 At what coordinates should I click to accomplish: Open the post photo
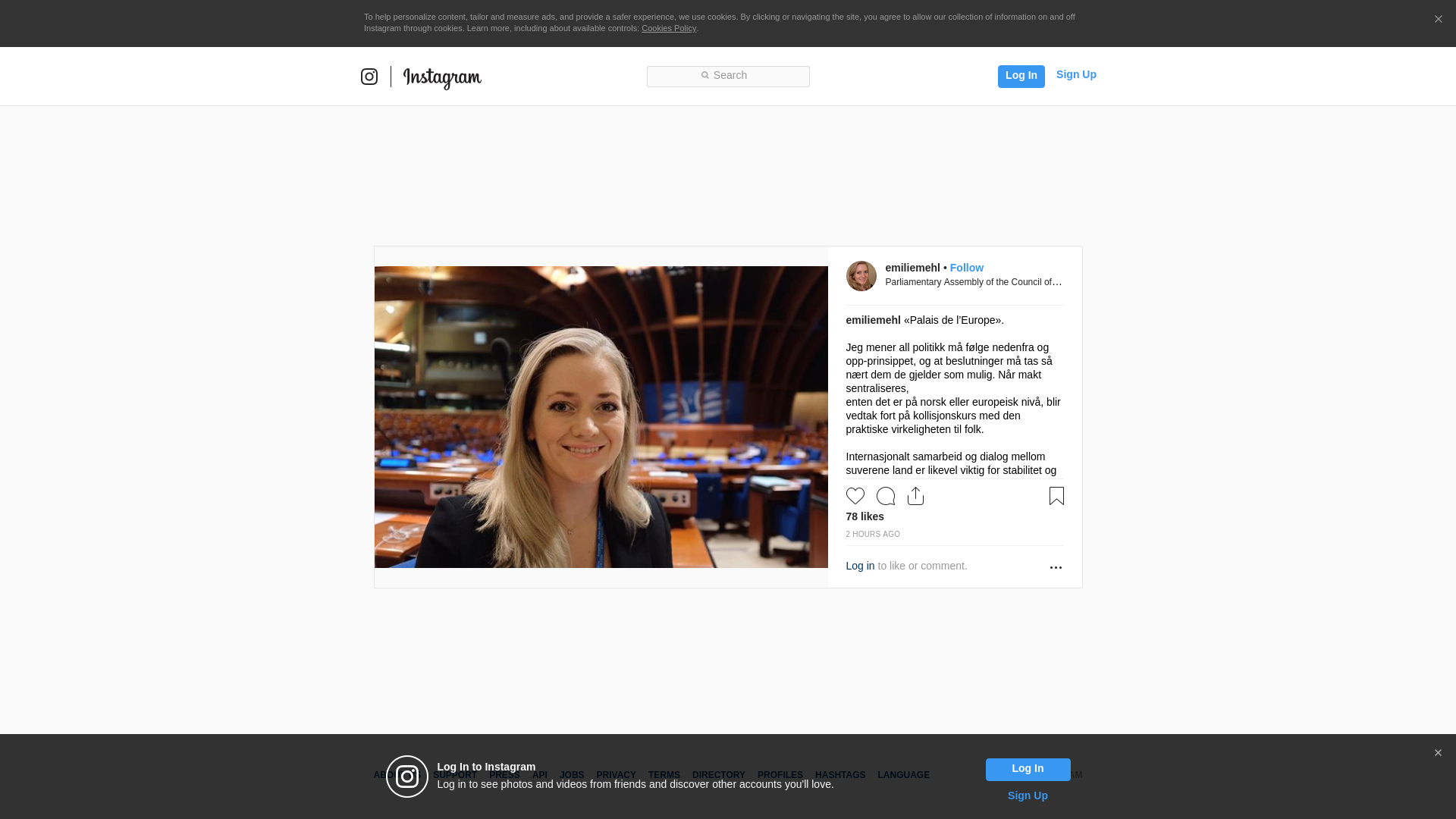point(601,417)
